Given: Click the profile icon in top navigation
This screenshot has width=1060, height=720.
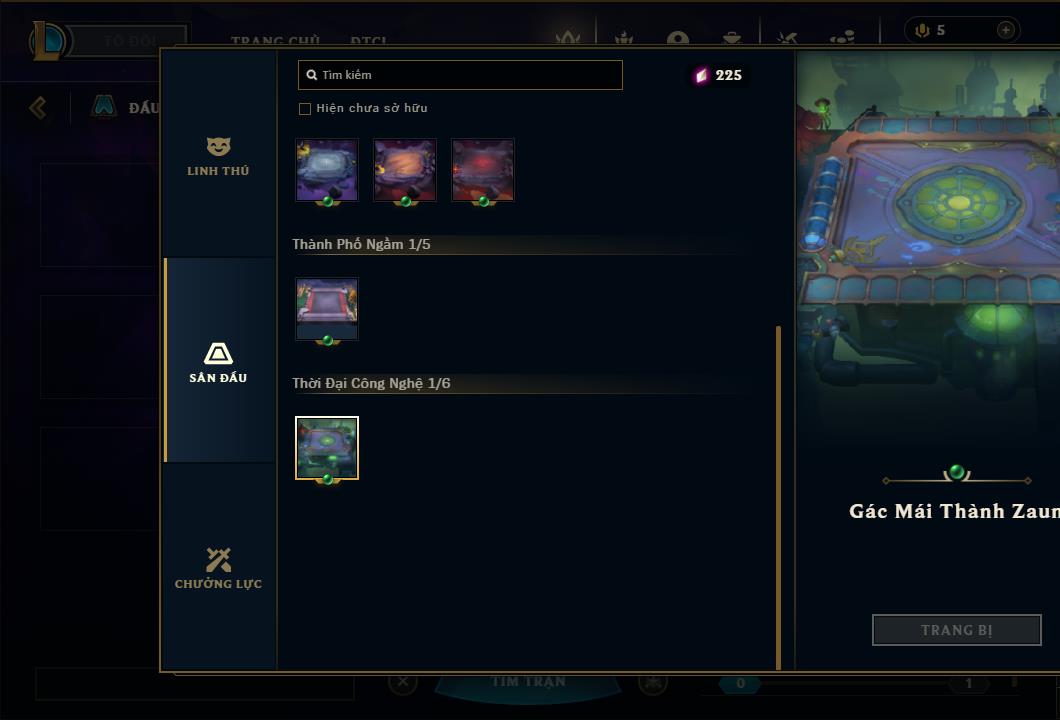Looking at the screenshot, I should click(x=677, y=39).
